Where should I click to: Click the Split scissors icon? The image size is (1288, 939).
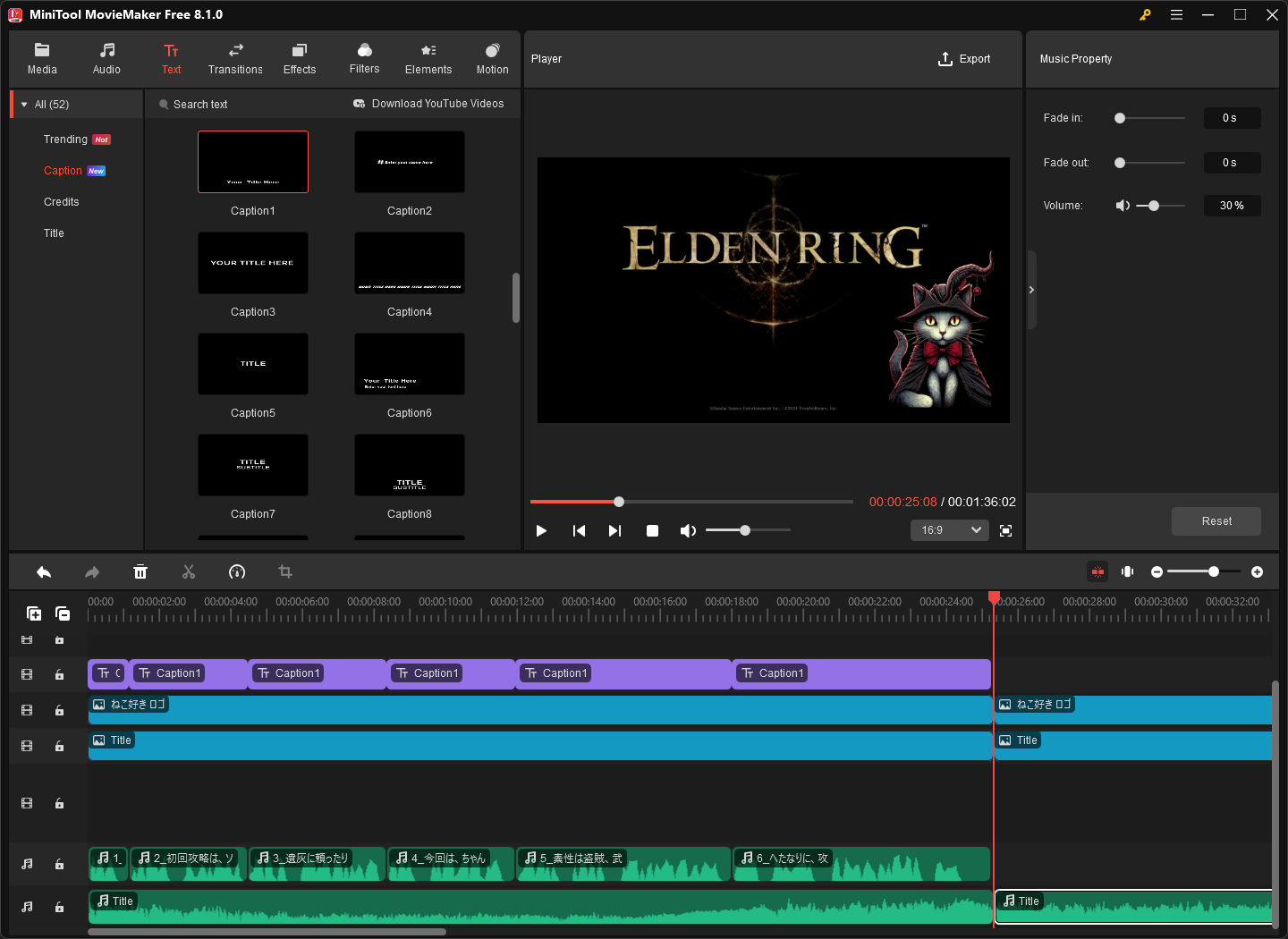coord(189,572)
